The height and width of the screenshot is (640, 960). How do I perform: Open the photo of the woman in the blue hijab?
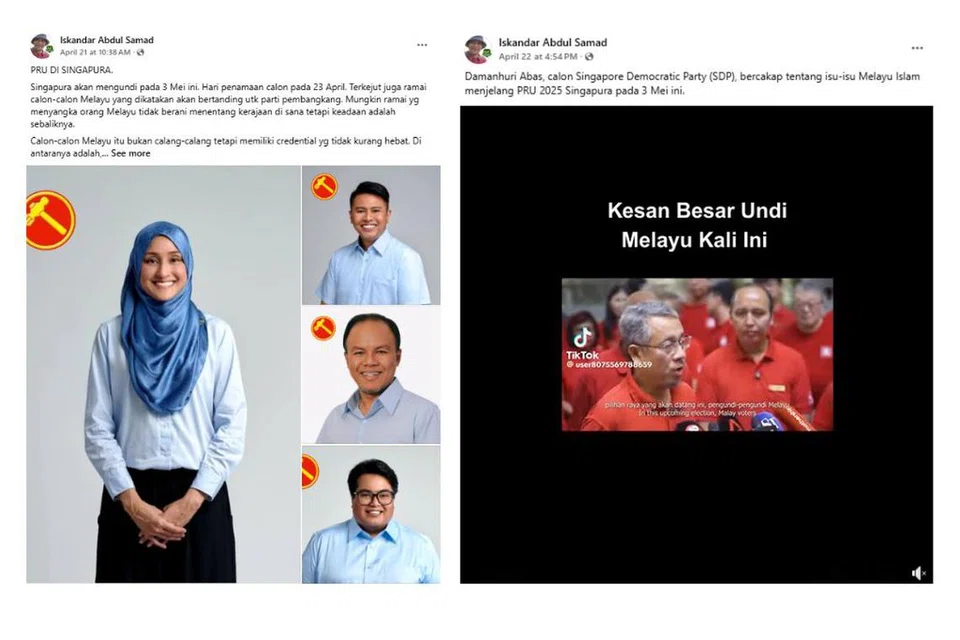[x=163, y=374]
